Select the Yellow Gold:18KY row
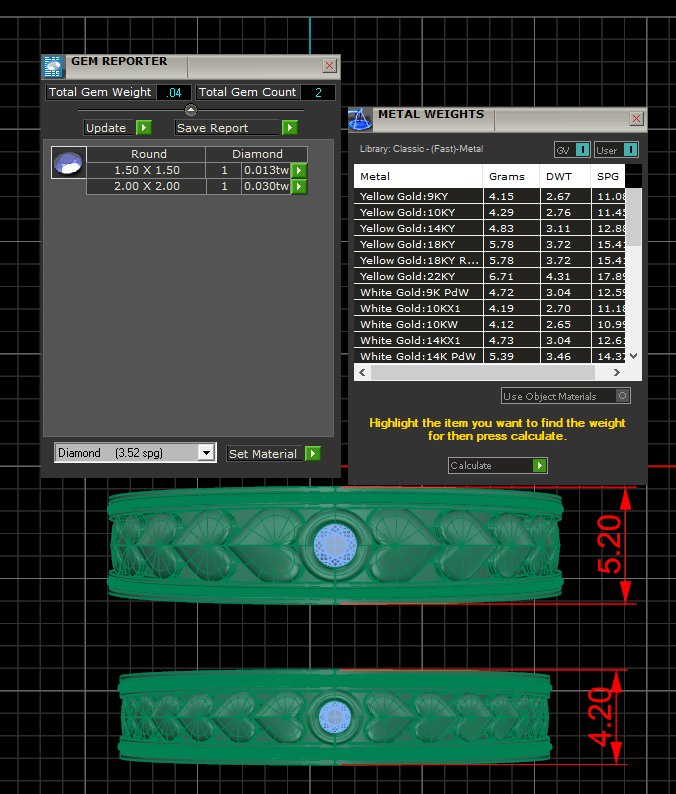The width and height of the screenshot is (676, 794). pos(490,244)
